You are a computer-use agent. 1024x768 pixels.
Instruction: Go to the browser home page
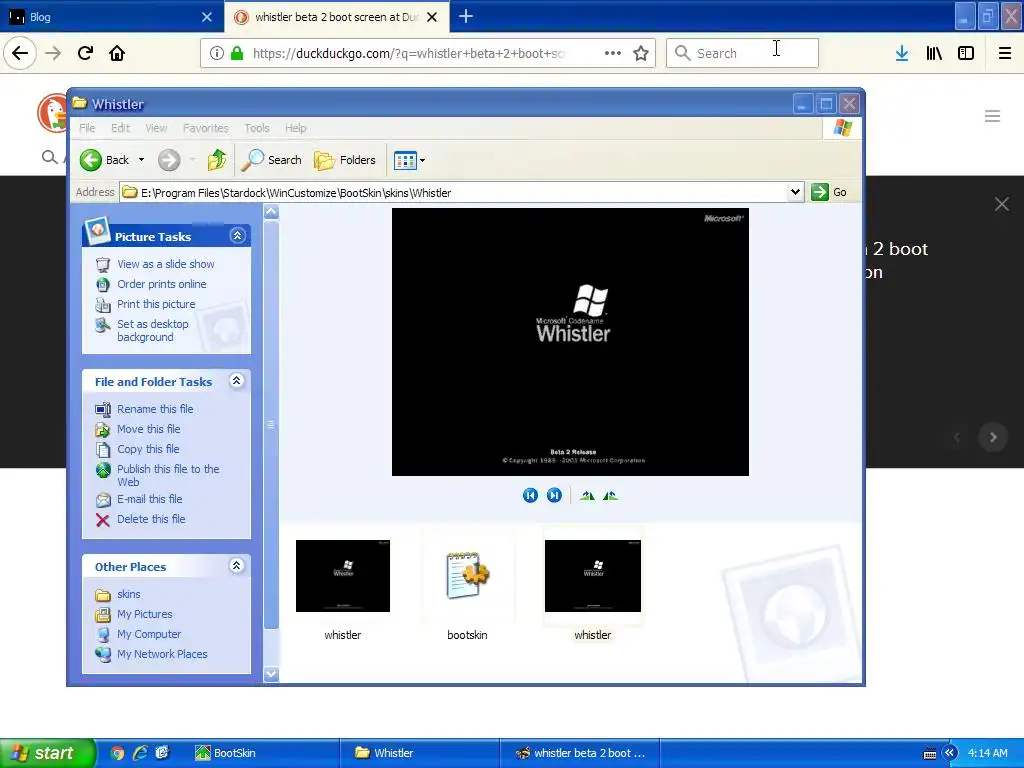[117, 53]
